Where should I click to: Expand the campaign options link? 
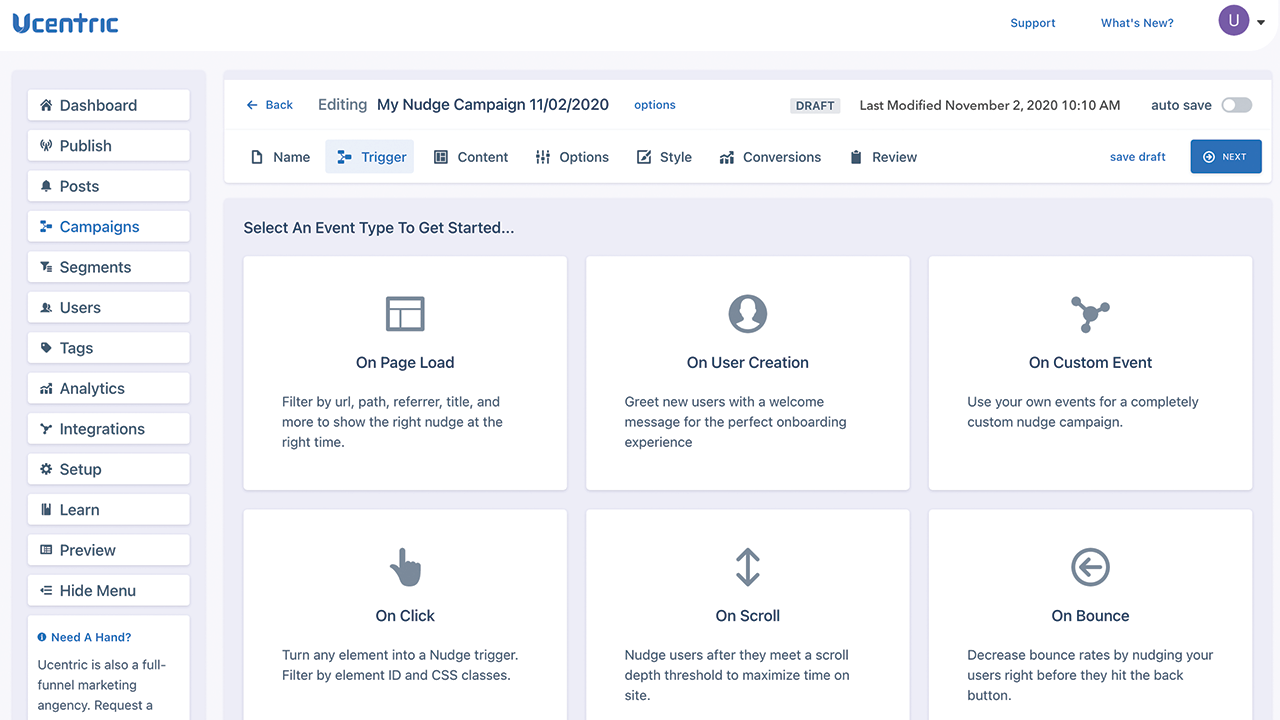click(654, 105)
